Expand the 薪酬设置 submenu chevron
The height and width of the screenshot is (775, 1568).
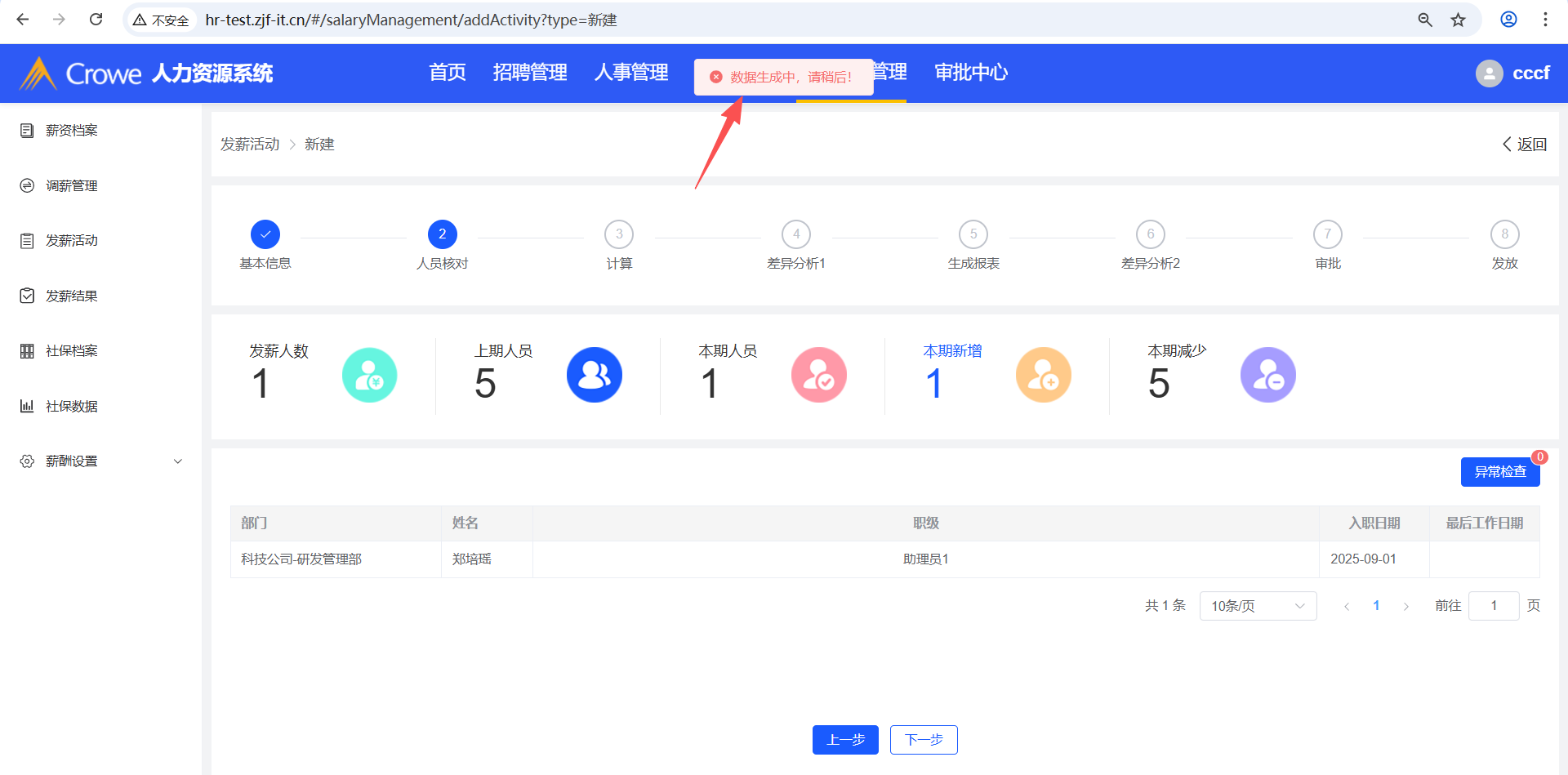coord(178,461)
